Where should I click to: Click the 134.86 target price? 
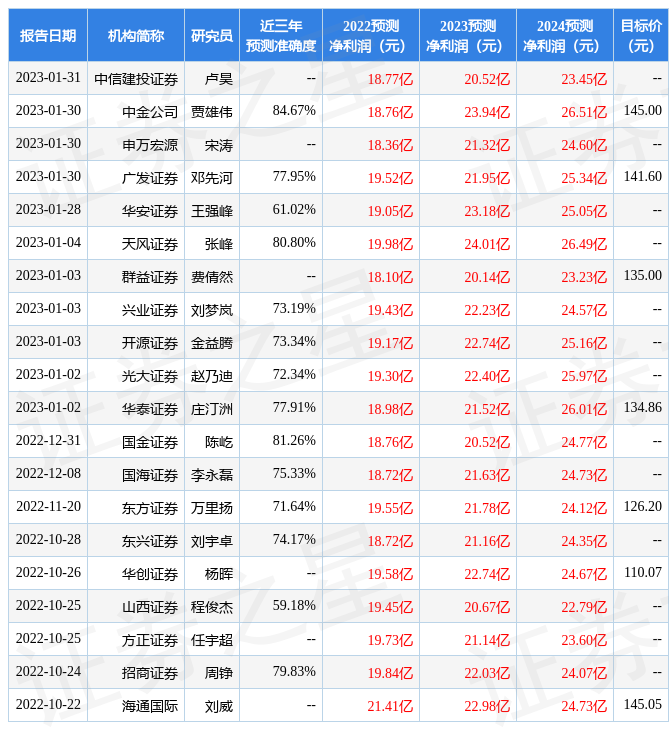tap(642, 407)
